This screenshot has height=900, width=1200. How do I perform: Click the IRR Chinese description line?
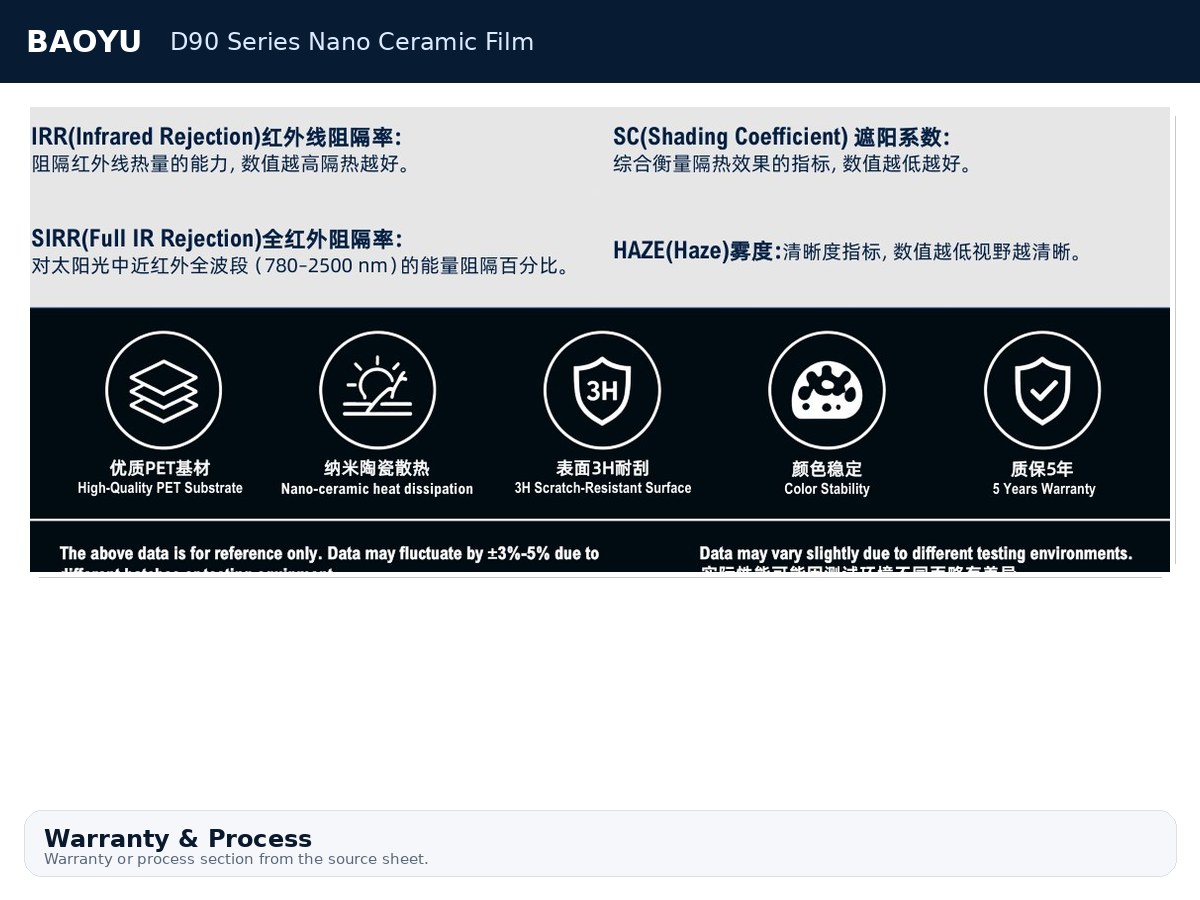224,163
